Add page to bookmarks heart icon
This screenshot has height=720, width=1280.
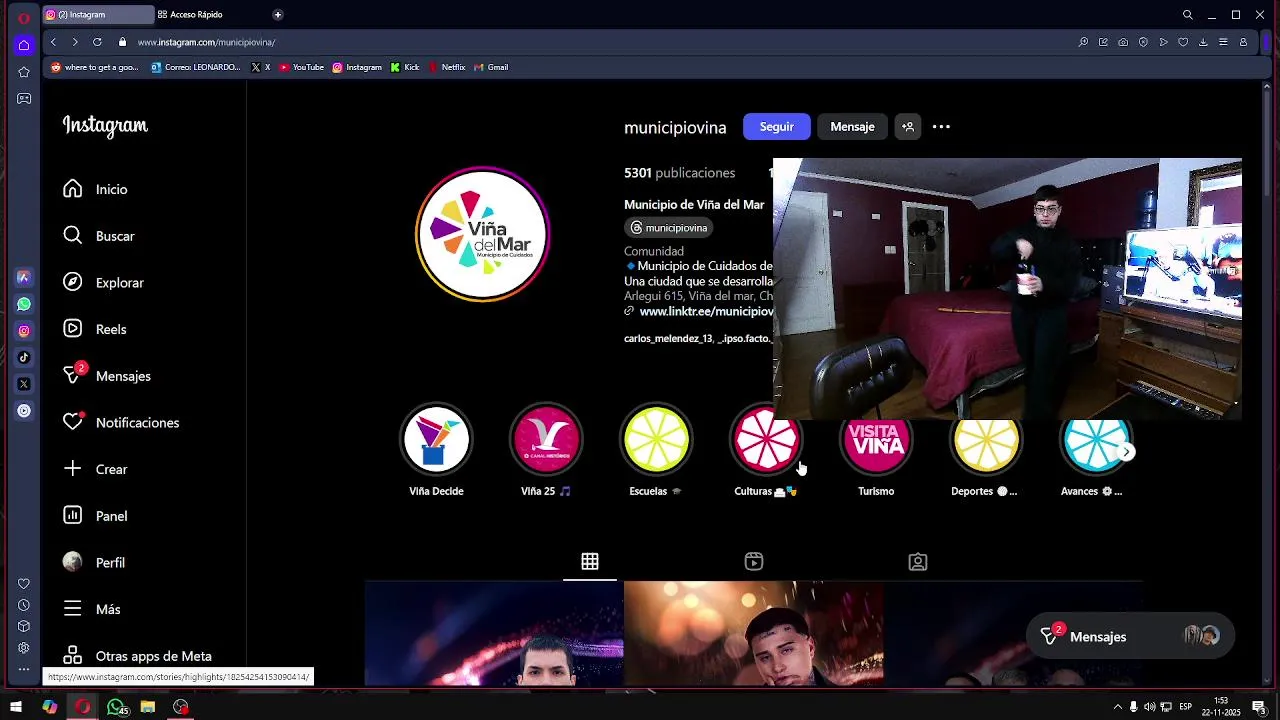click(1183, 42)
